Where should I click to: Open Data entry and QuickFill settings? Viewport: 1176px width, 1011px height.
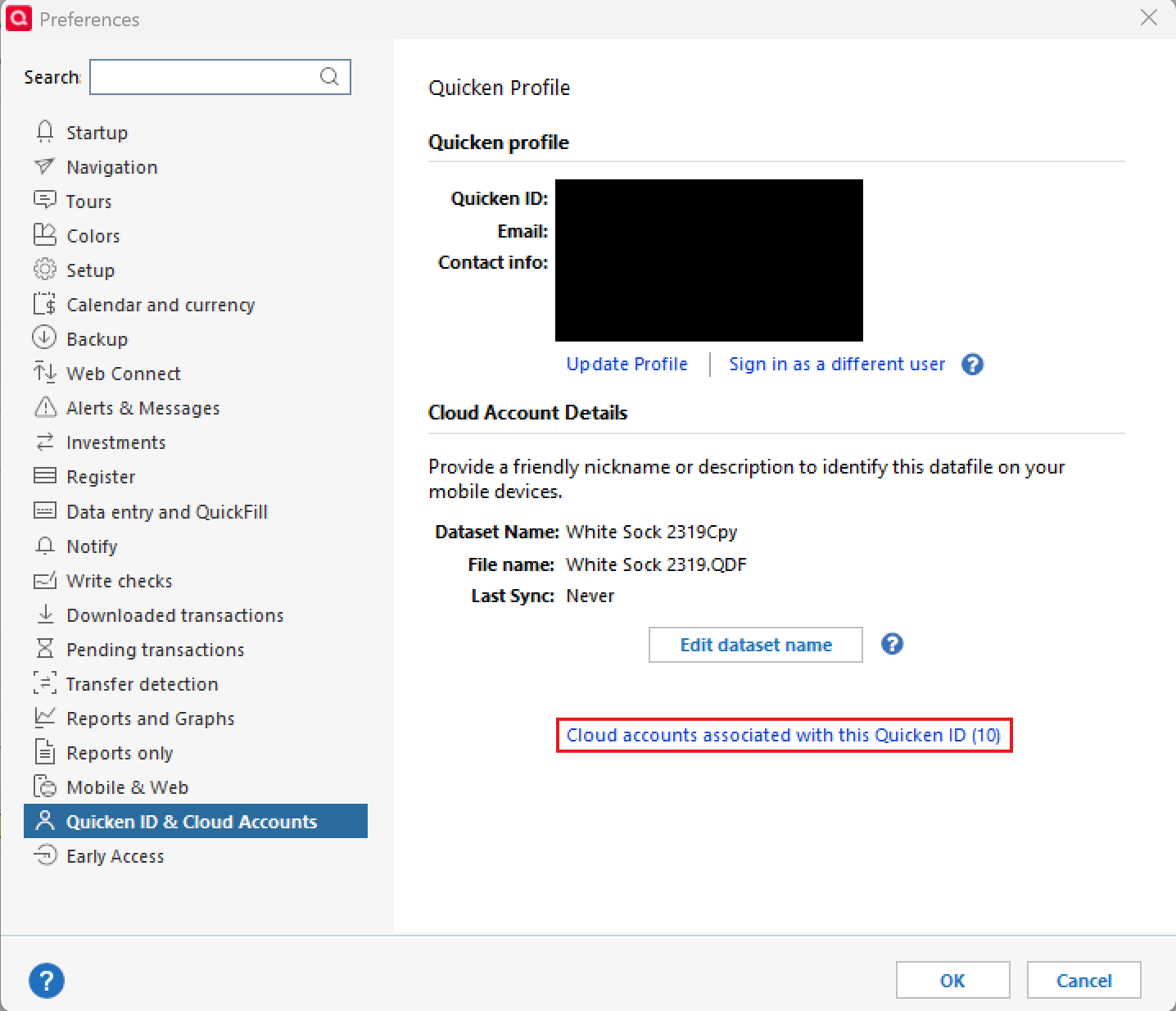point(167,512)
